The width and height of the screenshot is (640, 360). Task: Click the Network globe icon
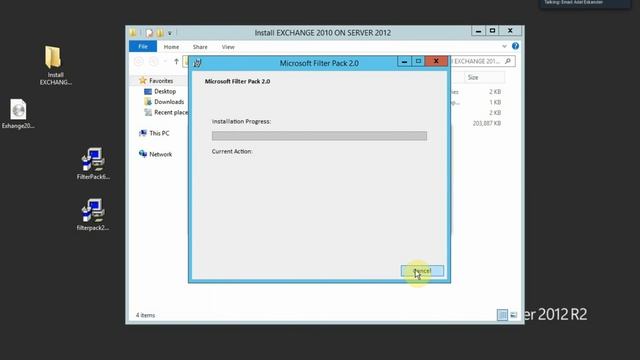point(143,154)
